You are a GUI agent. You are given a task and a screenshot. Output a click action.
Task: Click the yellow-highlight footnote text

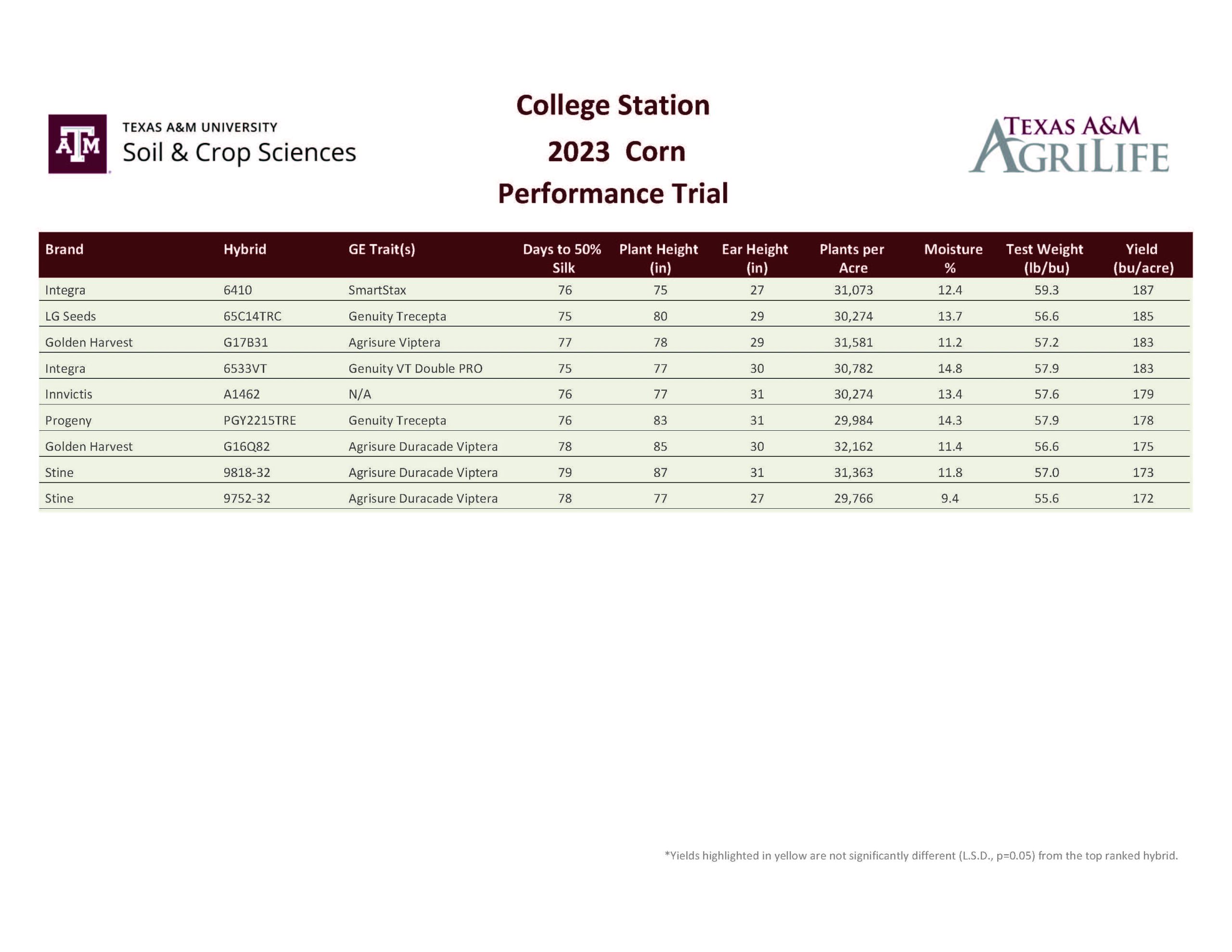(921, 856)
